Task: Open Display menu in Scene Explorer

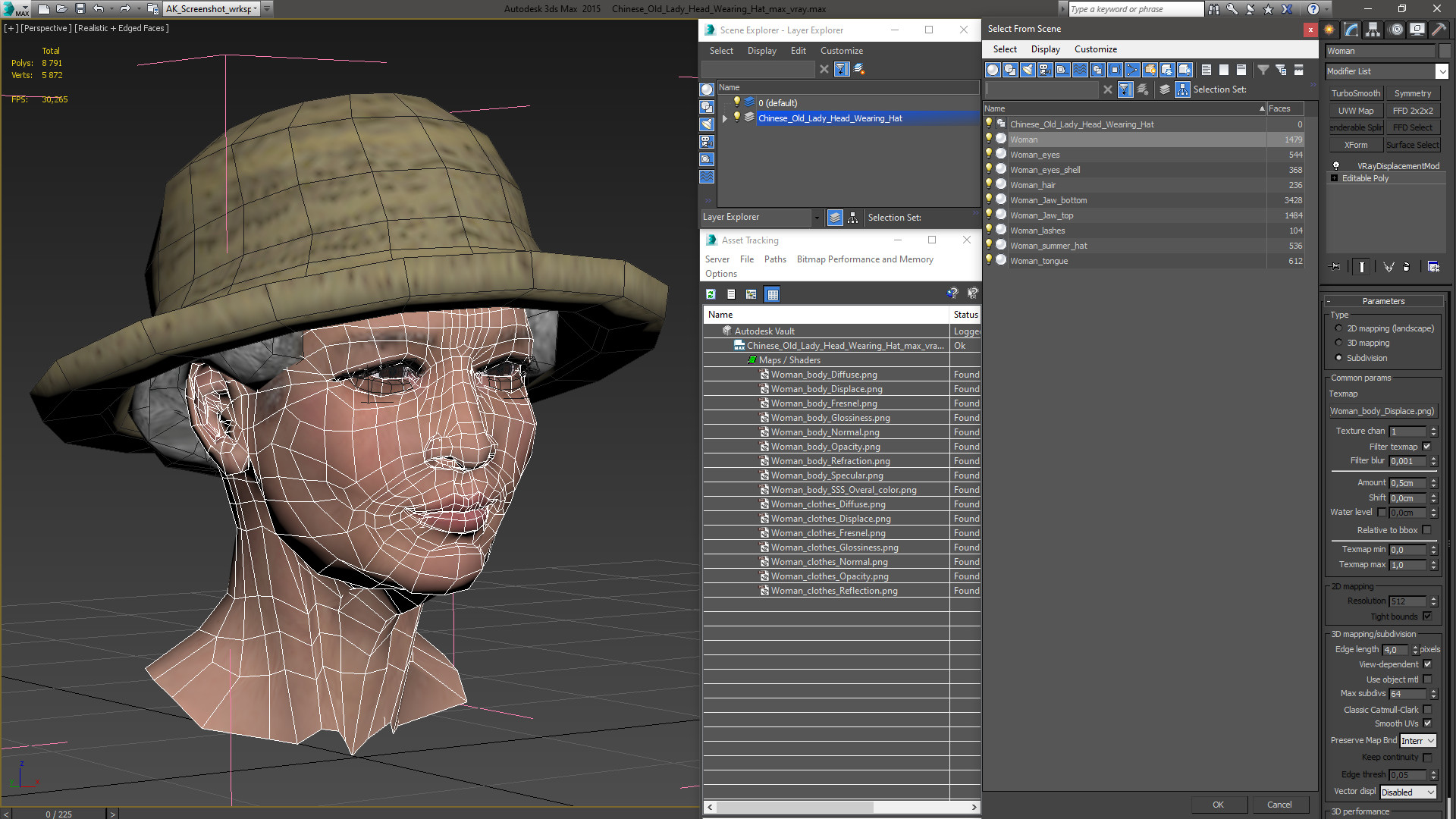Action: tap(761, 51)
